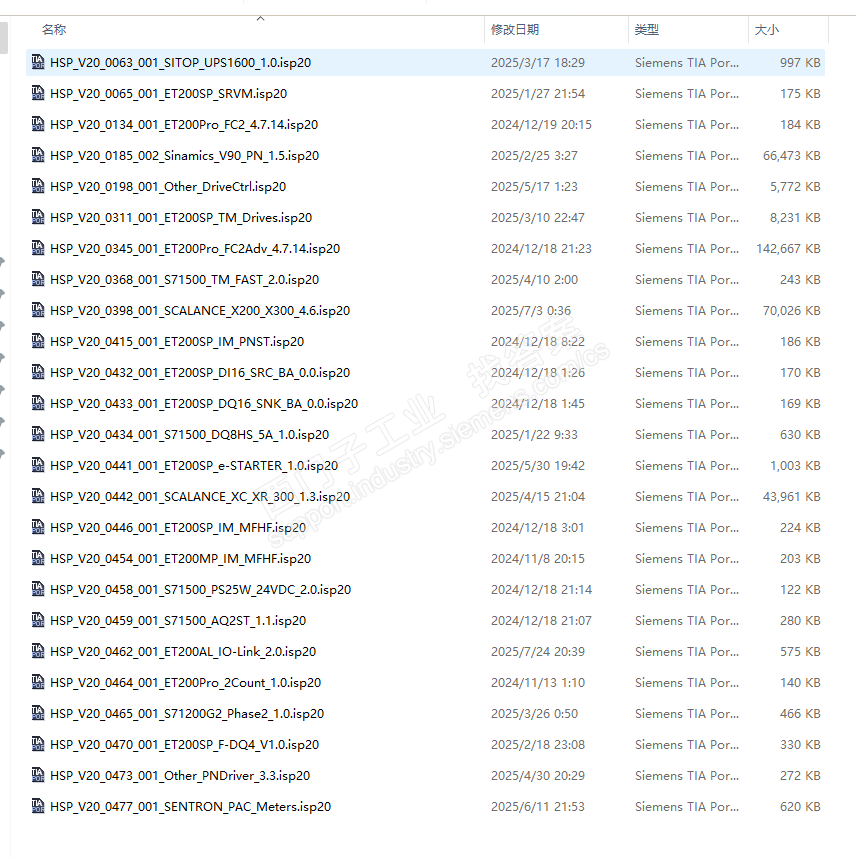Select file name HSP_V20_0063_001_SITOP_UPS1600_1.0.isp20
This screenshot has height=858, width=856.
point(181,62)
